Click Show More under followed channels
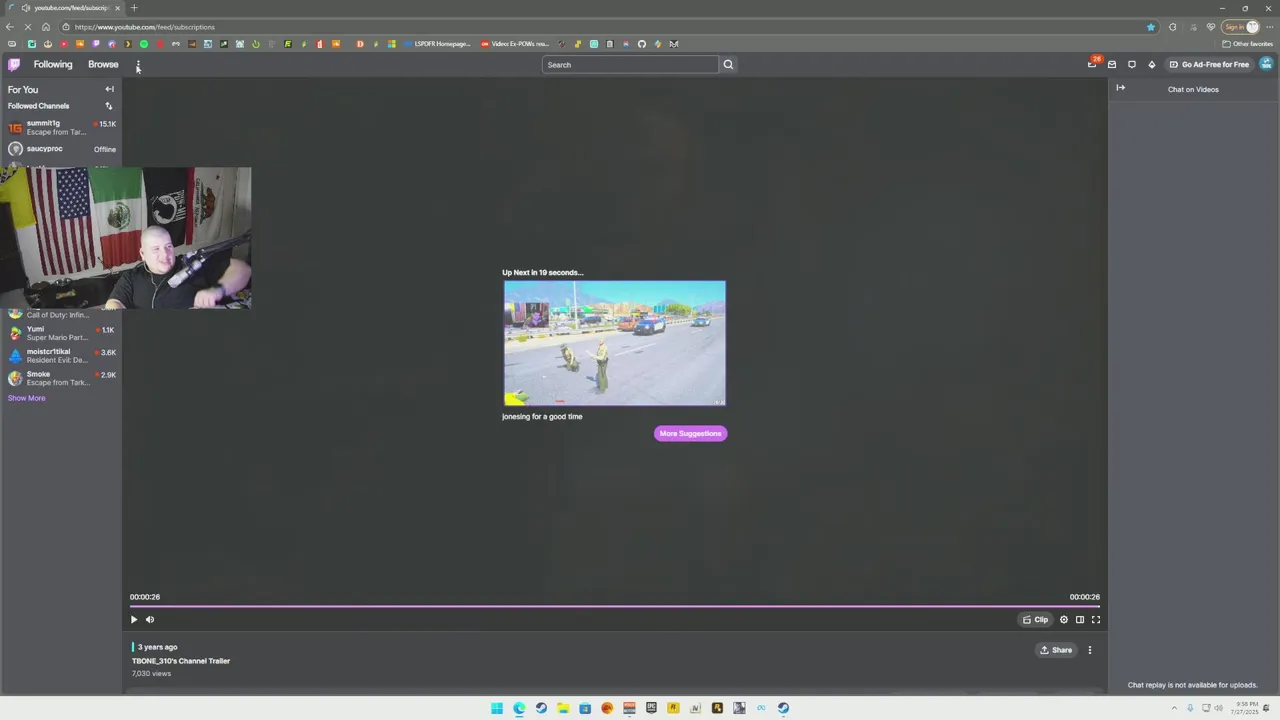1280x720 pixels. 26,398
